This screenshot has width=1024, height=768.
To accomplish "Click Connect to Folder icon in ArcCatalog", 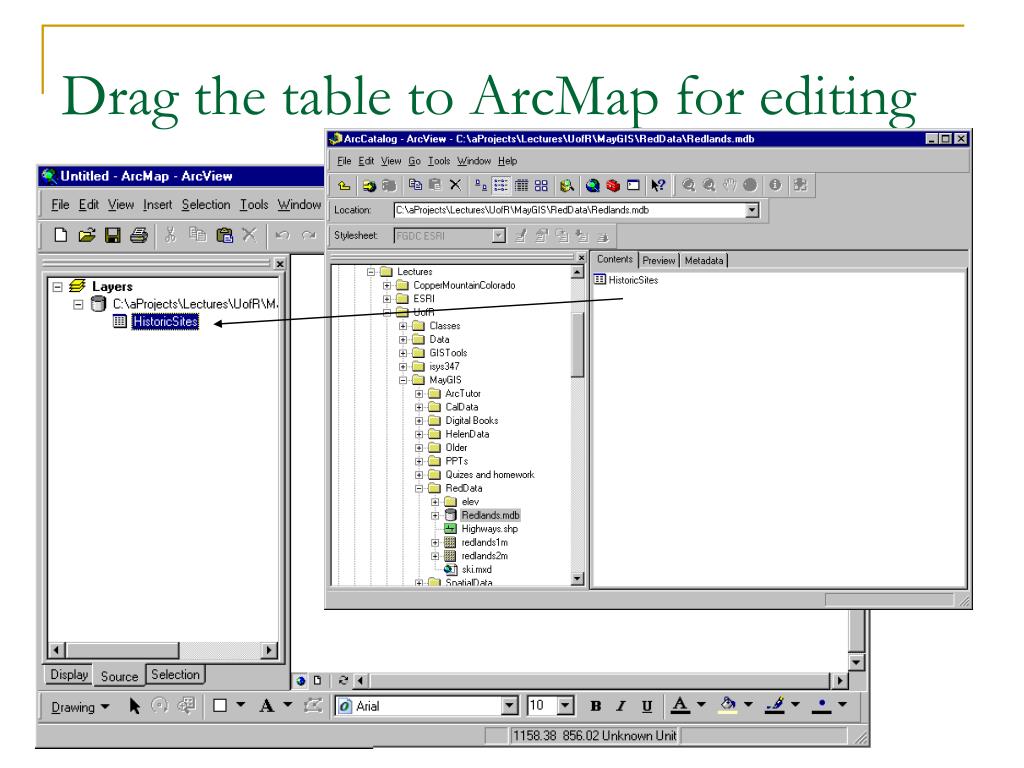I will point(369,185).
